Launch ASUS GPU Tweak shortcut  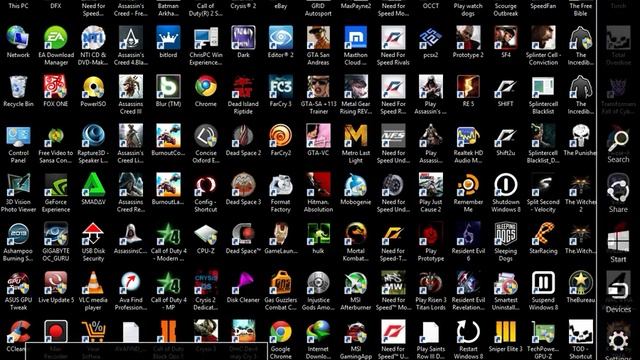(x=18, y=282)
